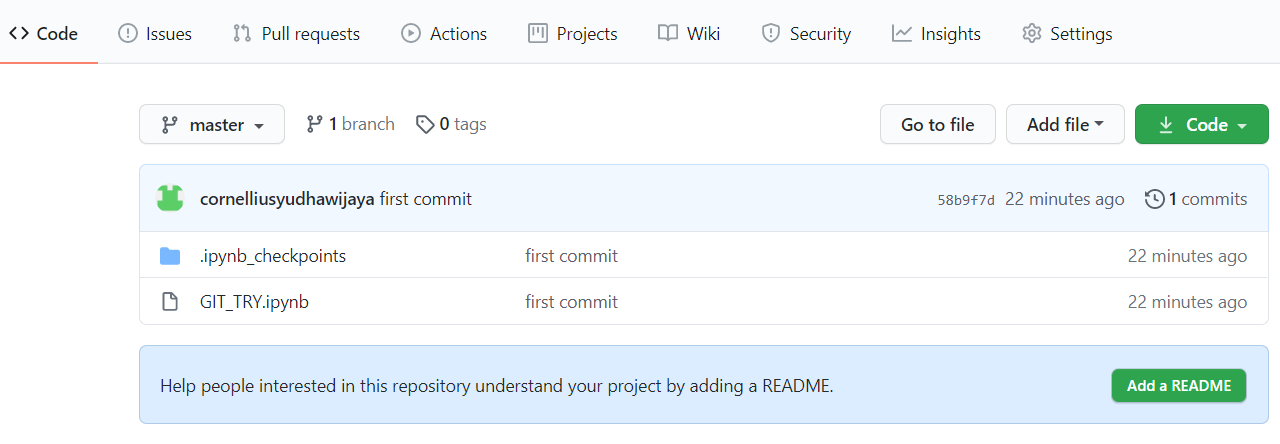This screenshot has height=444, width=1280.
Task: Open the Actions tab
Action: (x=444, y=34)
